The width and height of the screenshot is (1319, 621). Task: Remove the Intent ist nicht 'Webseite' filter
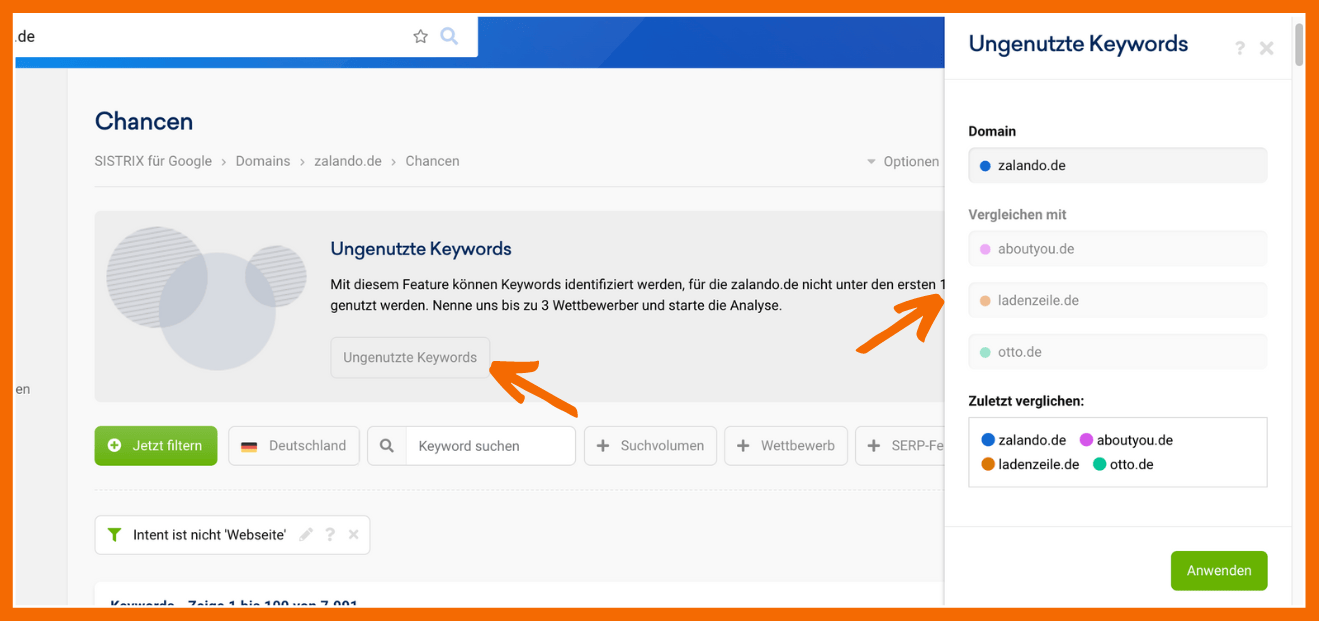click(x=353, y=535)
